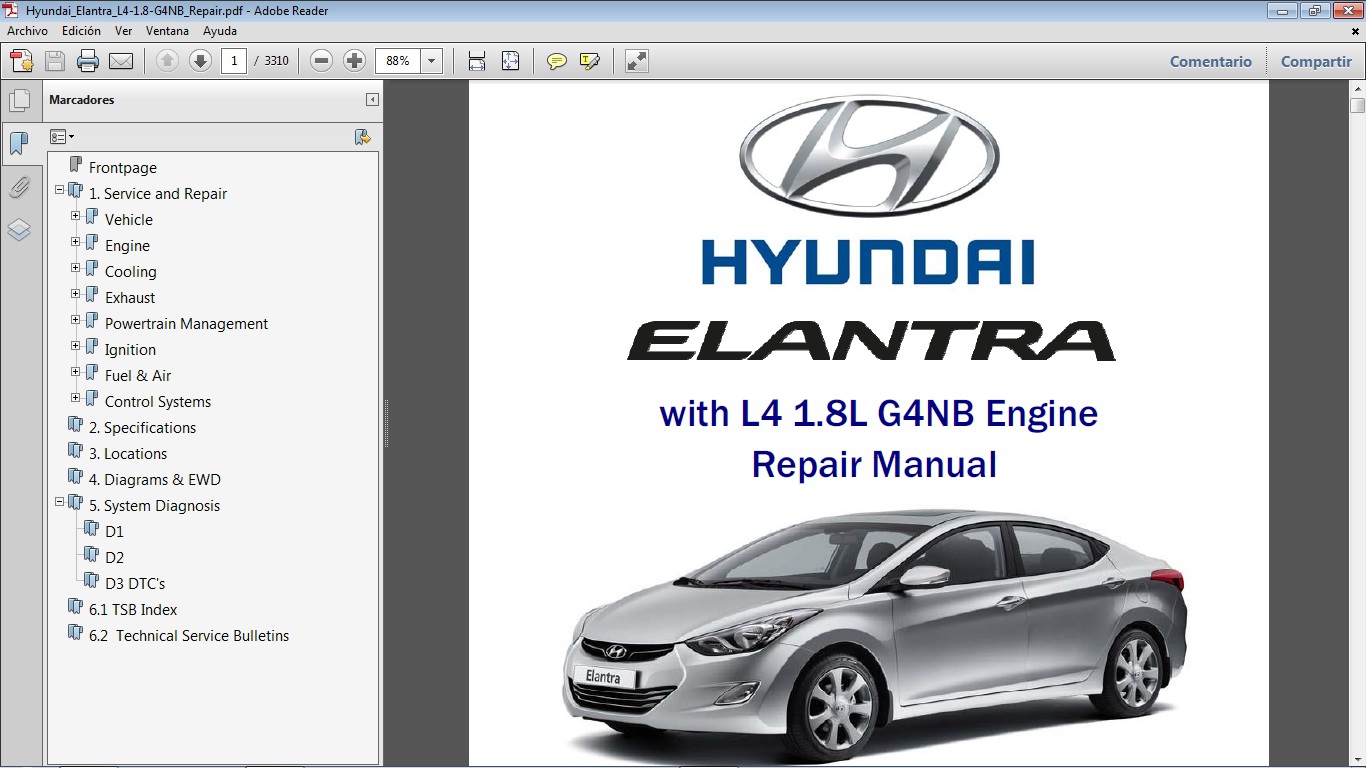
Task: Select the highlight text tool
Action: coord(590,61)
